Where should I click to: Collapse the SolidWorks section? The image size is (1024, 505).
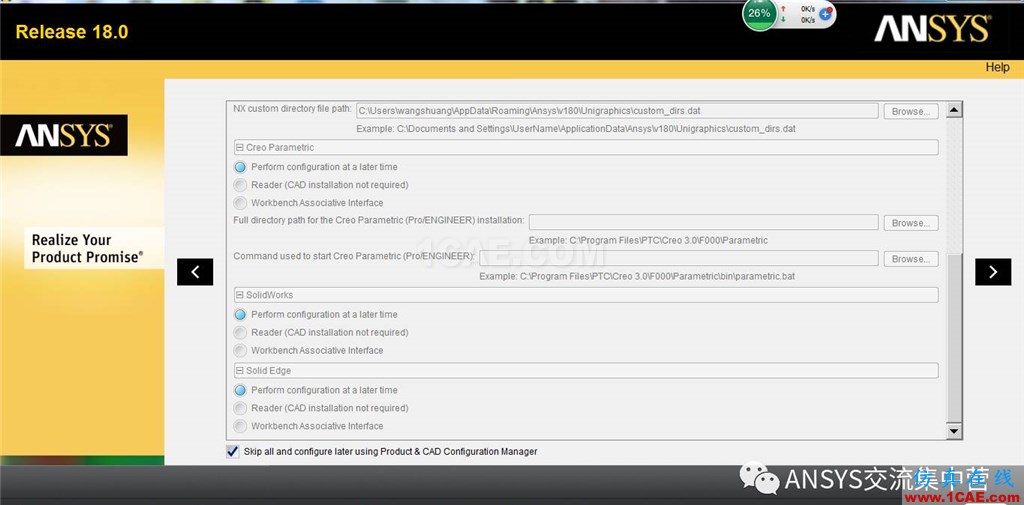[240, 295]
